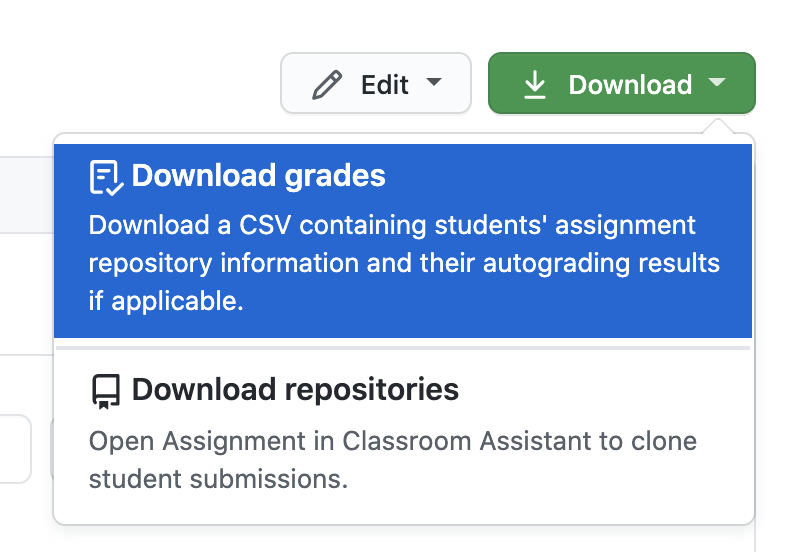Click the Download grades checklist icon
The width and height of the screenshot is (806, 552).
tap(106, 177)
